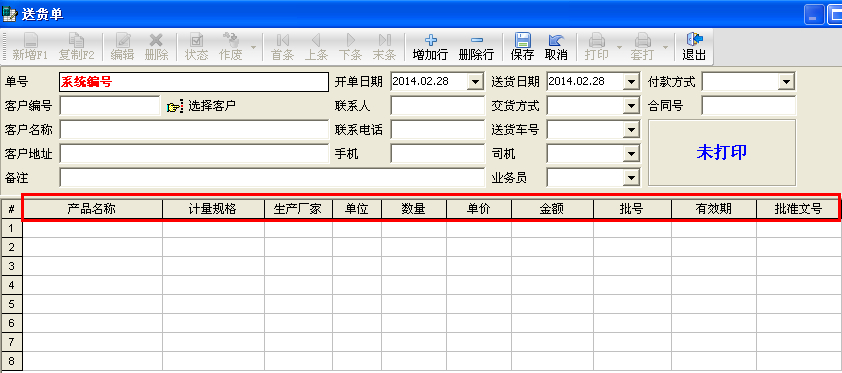Click the 编辑 edit icon
The width and height of the screenshot is (842, 373).
(x=122, y=40)
